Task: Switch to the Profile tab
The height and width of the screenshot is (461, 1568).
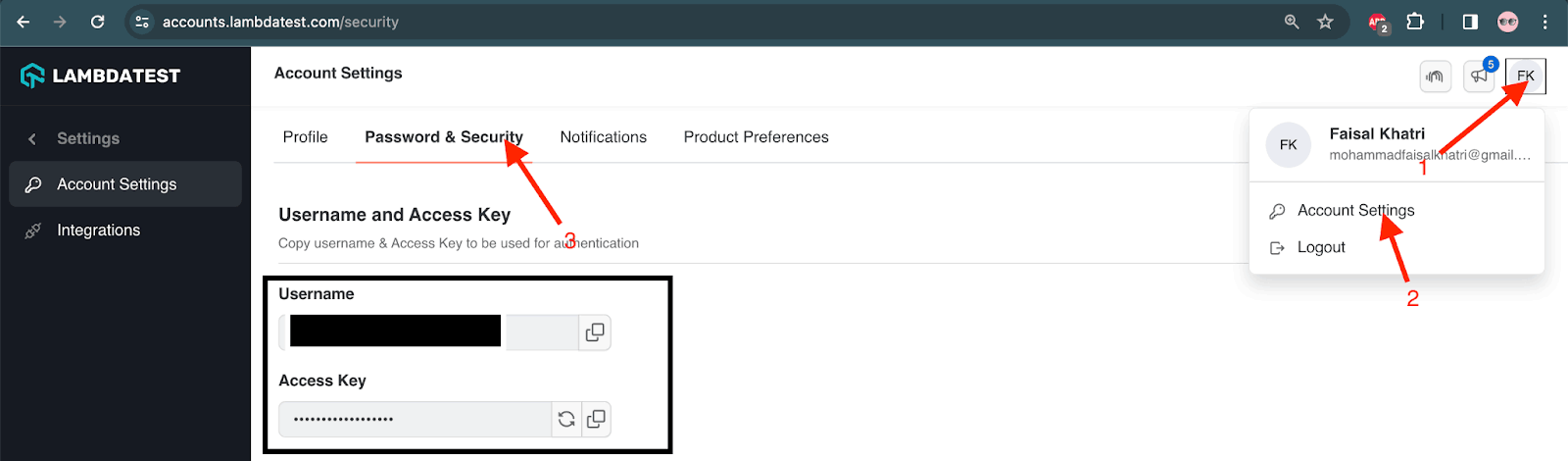Action: click(x=305, y=137)
